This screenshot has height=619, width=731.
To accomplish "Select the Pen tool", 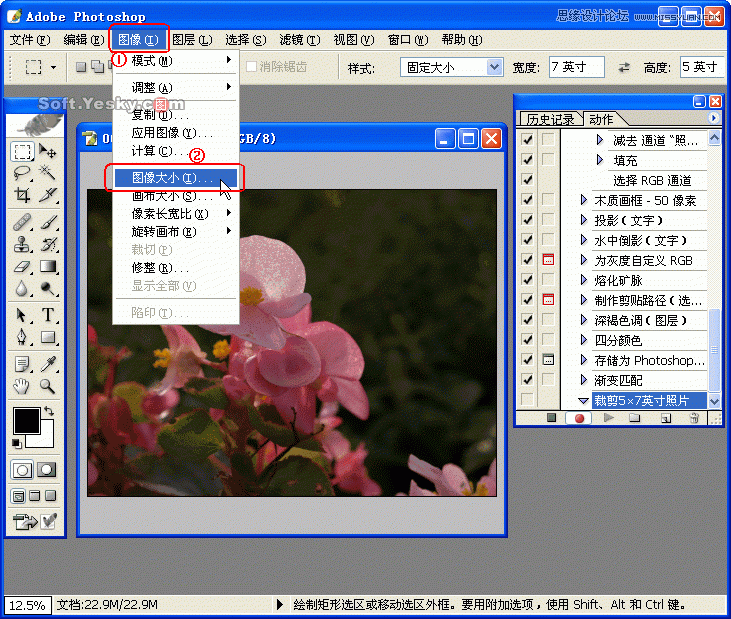I will coord(22,337).
